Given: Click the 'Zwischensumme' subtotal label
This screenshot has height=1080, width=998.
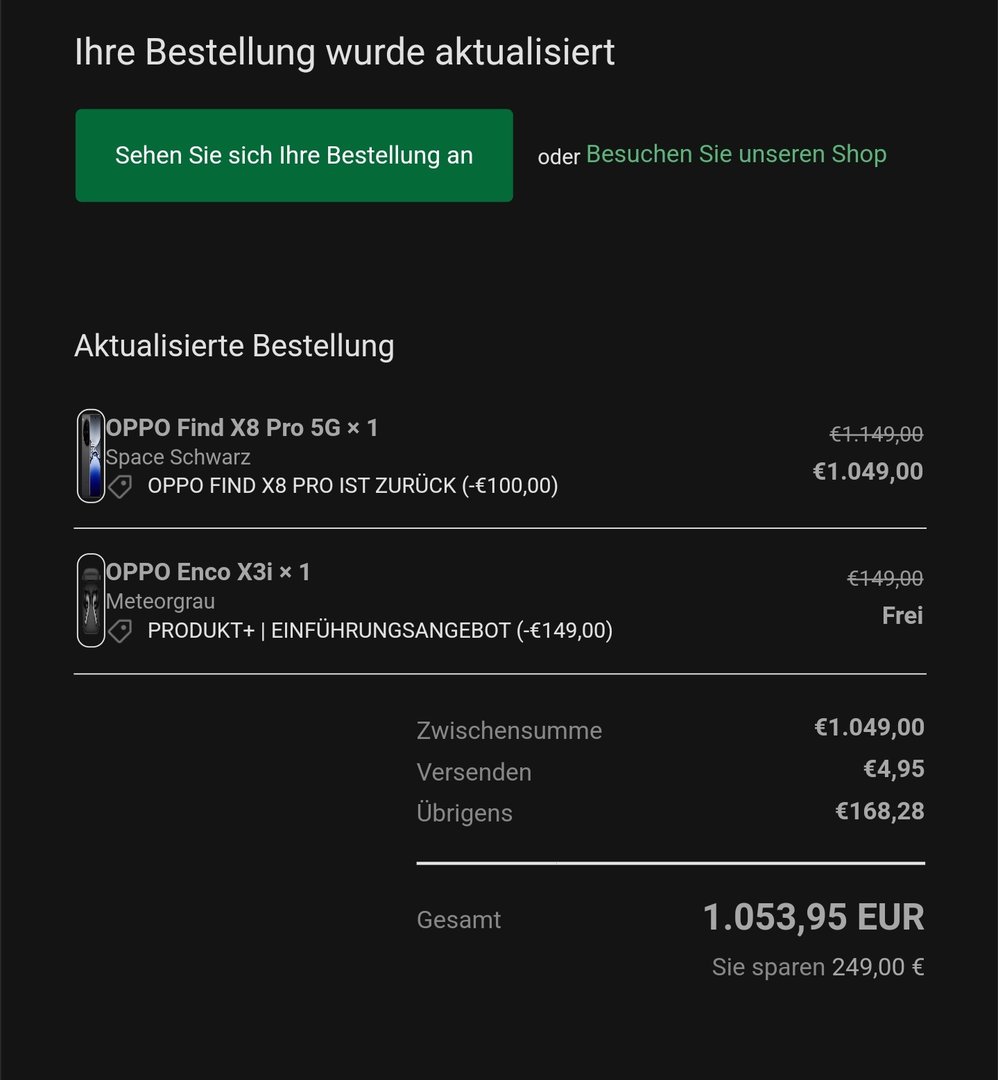Looking at the screenshot, I should click(509, 731).
